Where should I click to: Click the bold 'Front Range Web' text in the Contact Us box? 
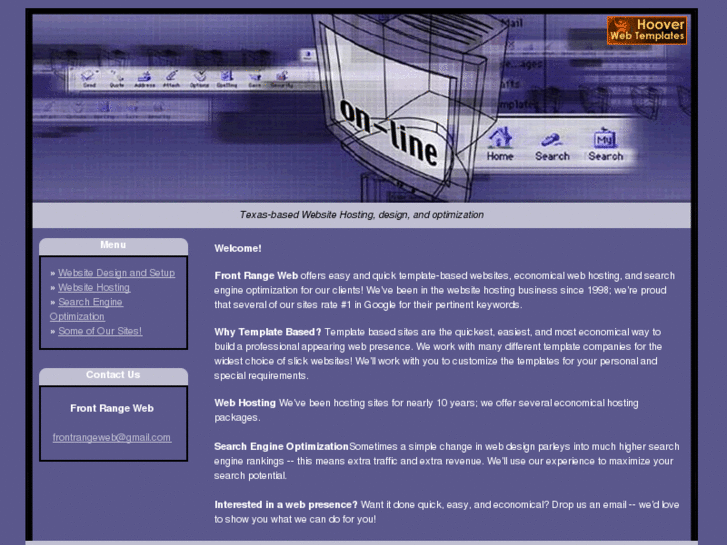(x=112, y=408)
